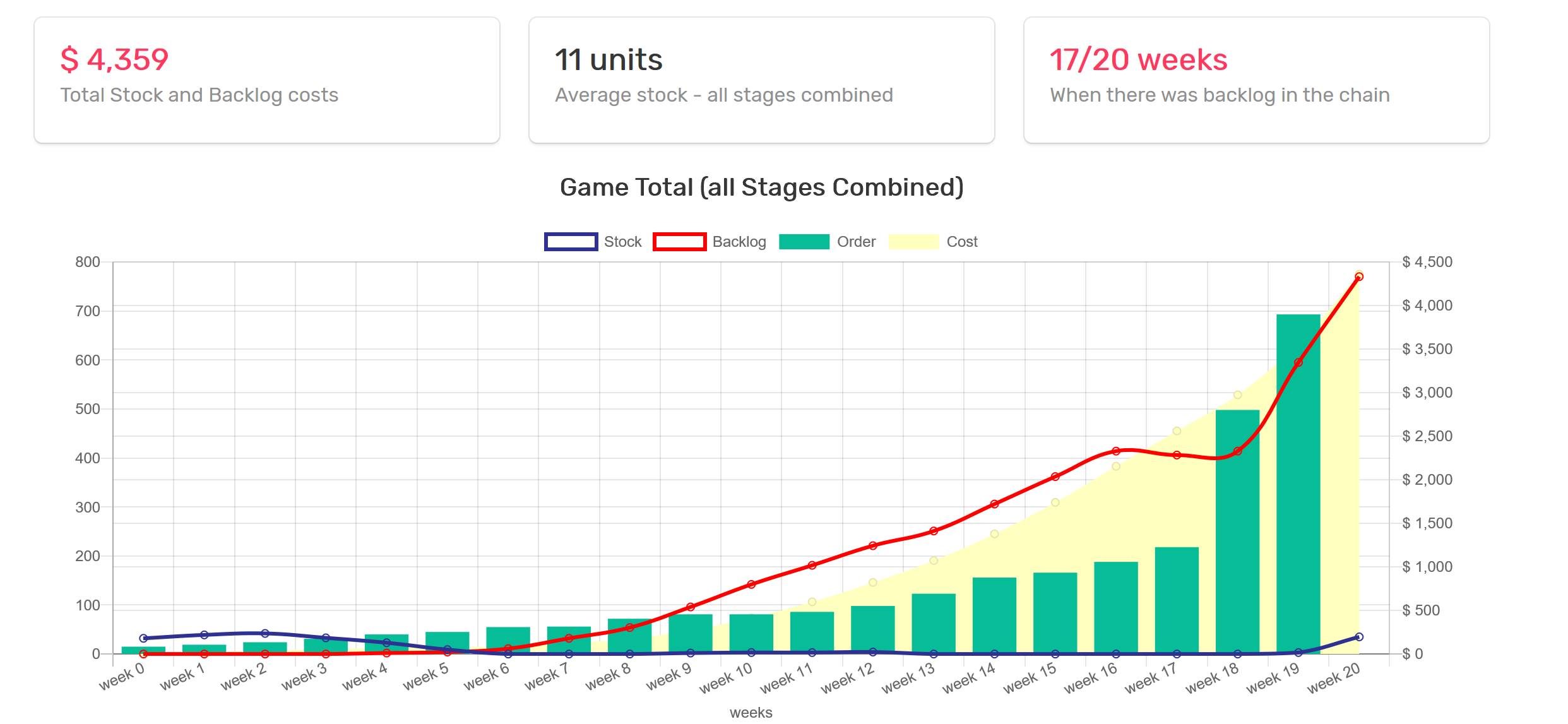Viewport: 1568px width, 724px height.
Task: Select the week 20 Stock data point
Action: pyautogui.click(x=1359, y=637)
